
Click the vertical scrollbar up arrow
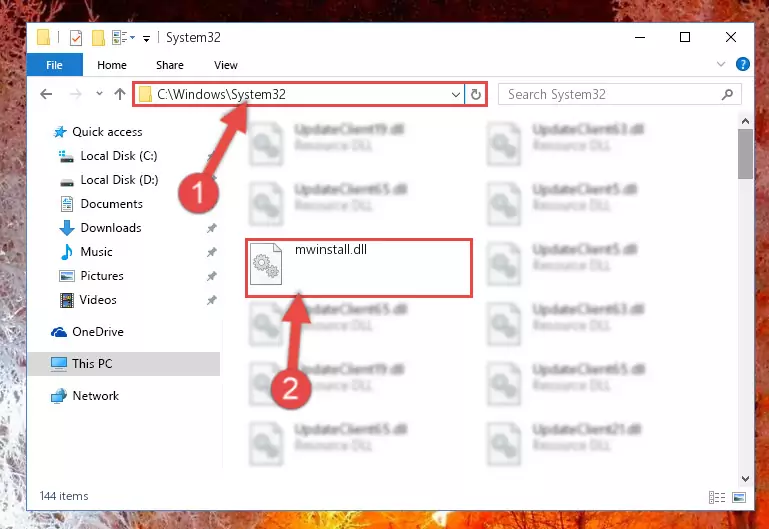point(745,121)
